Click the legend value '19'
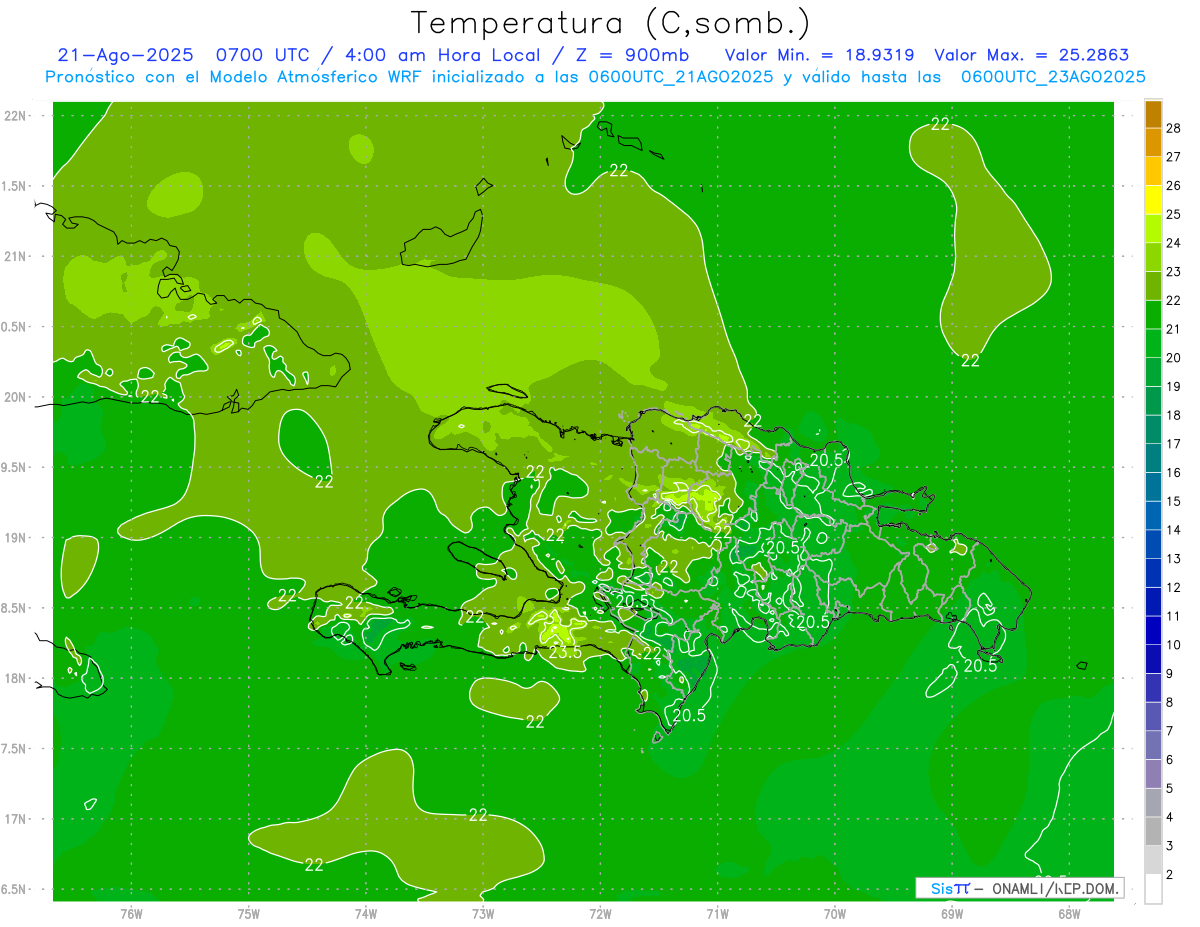The image size is (1200, 927). point(1174,386)
